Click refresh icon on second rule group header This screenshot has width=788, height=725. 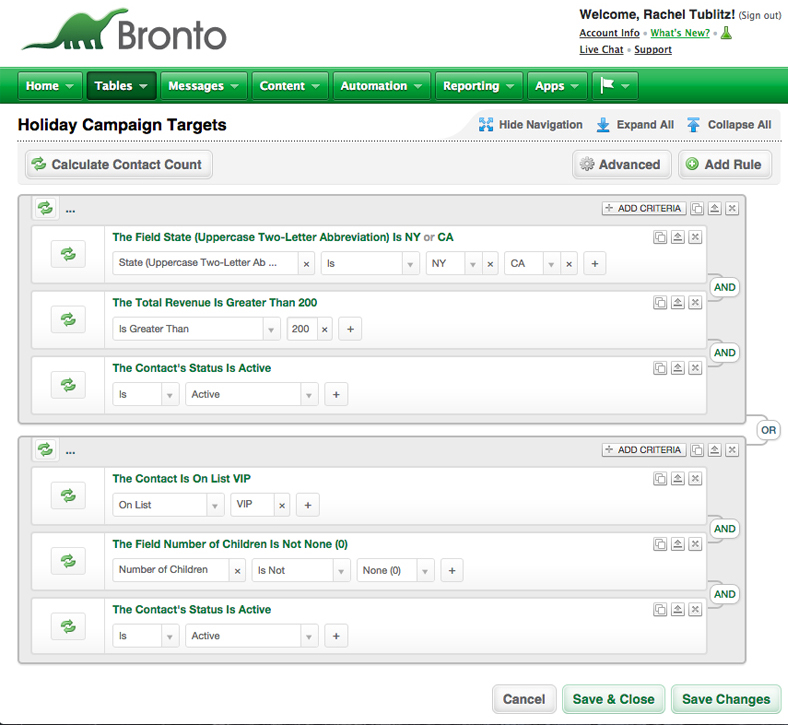tap(45, 449)
